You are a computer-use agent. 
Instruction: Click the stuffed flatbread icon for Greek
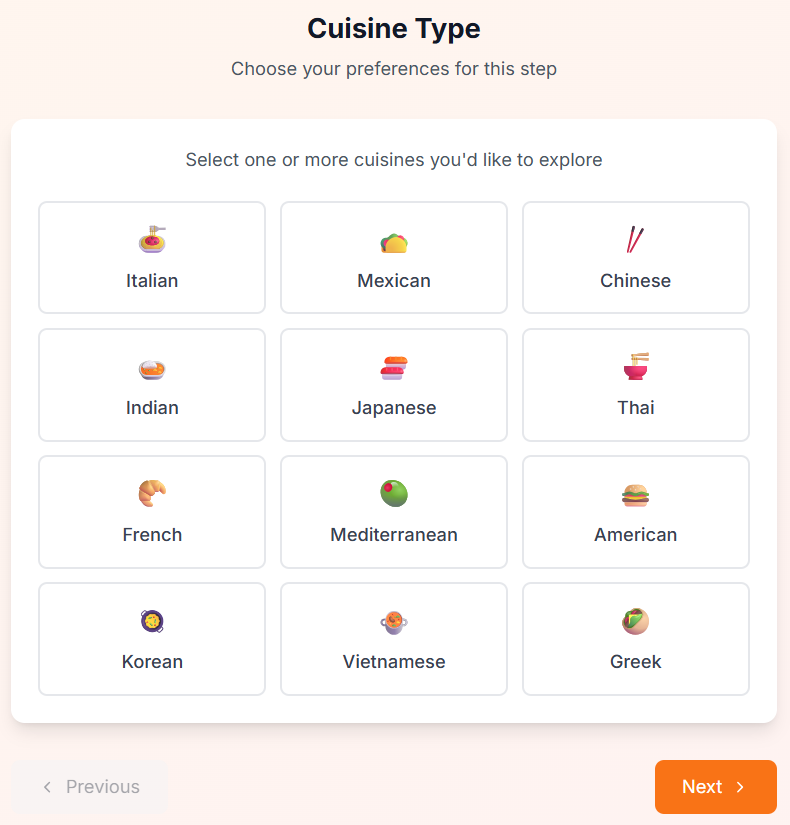click(x=636, y=620)
